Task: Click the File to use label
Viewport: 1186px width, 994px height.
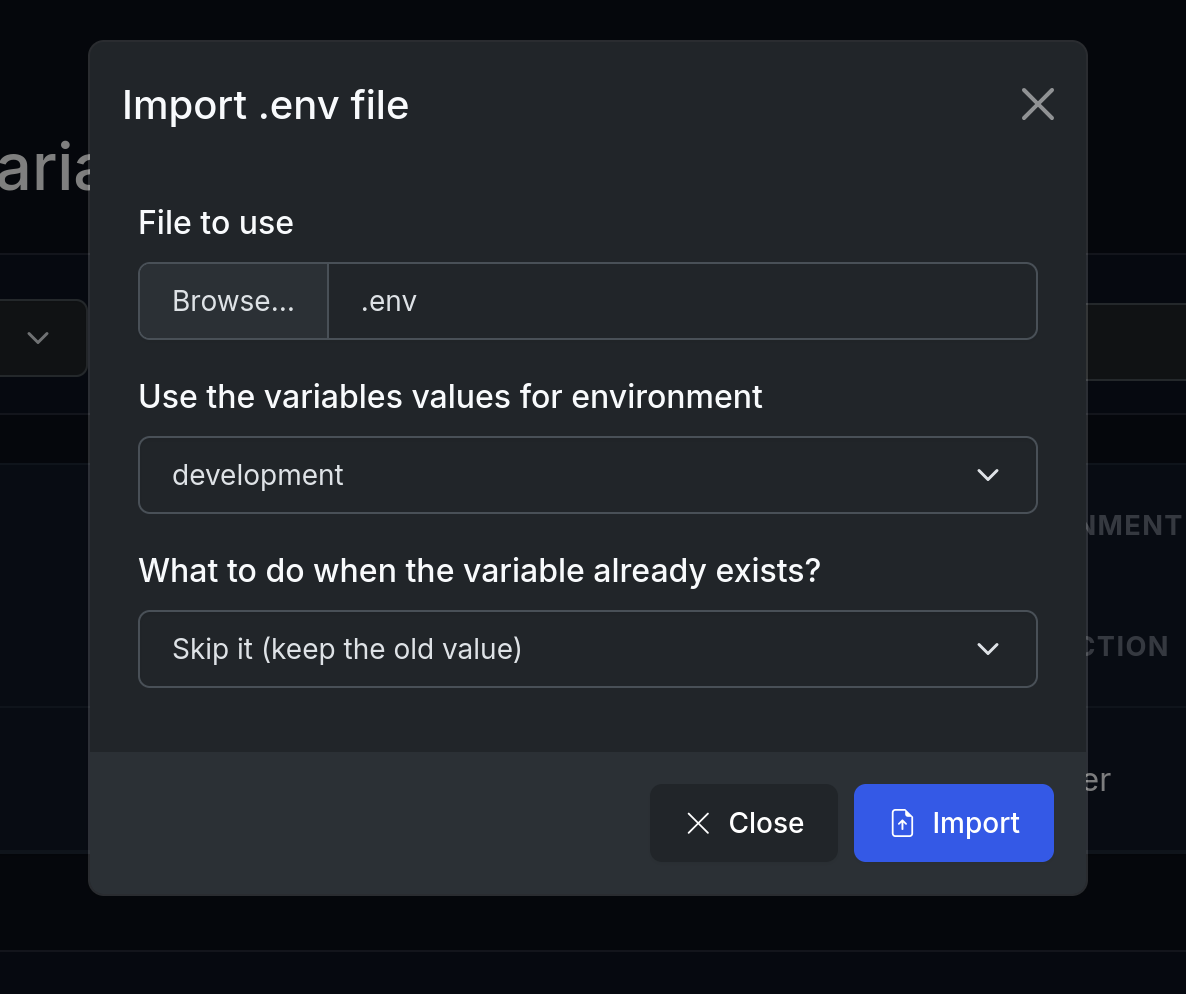Action: [215, 222]
